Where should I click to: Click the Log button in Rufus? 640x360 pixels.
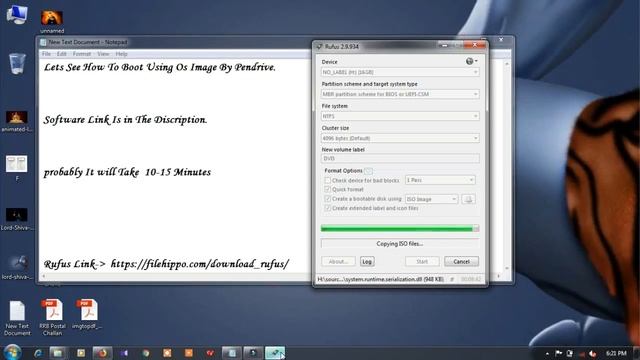coord(367,262)
